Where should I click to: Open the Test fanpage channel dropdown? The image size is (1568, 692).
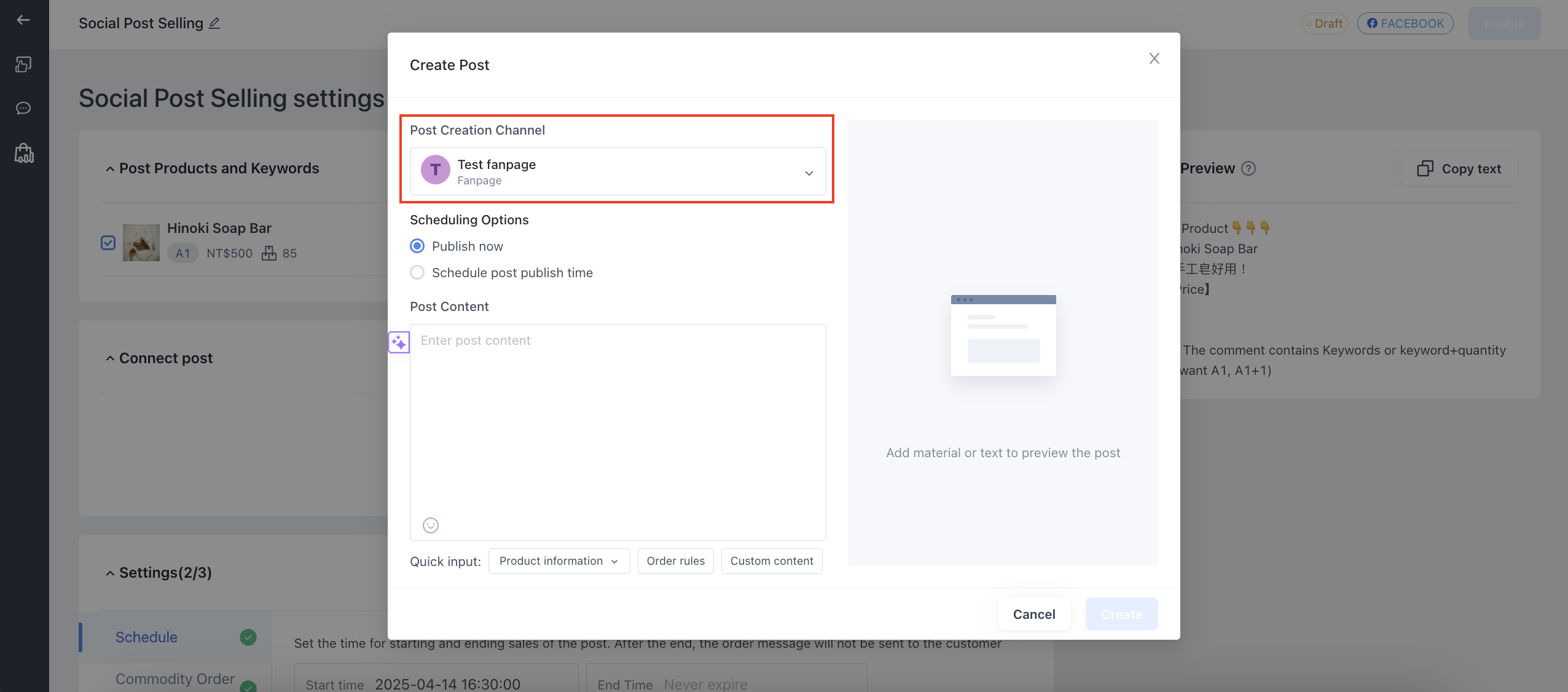(x=618, y=172)
